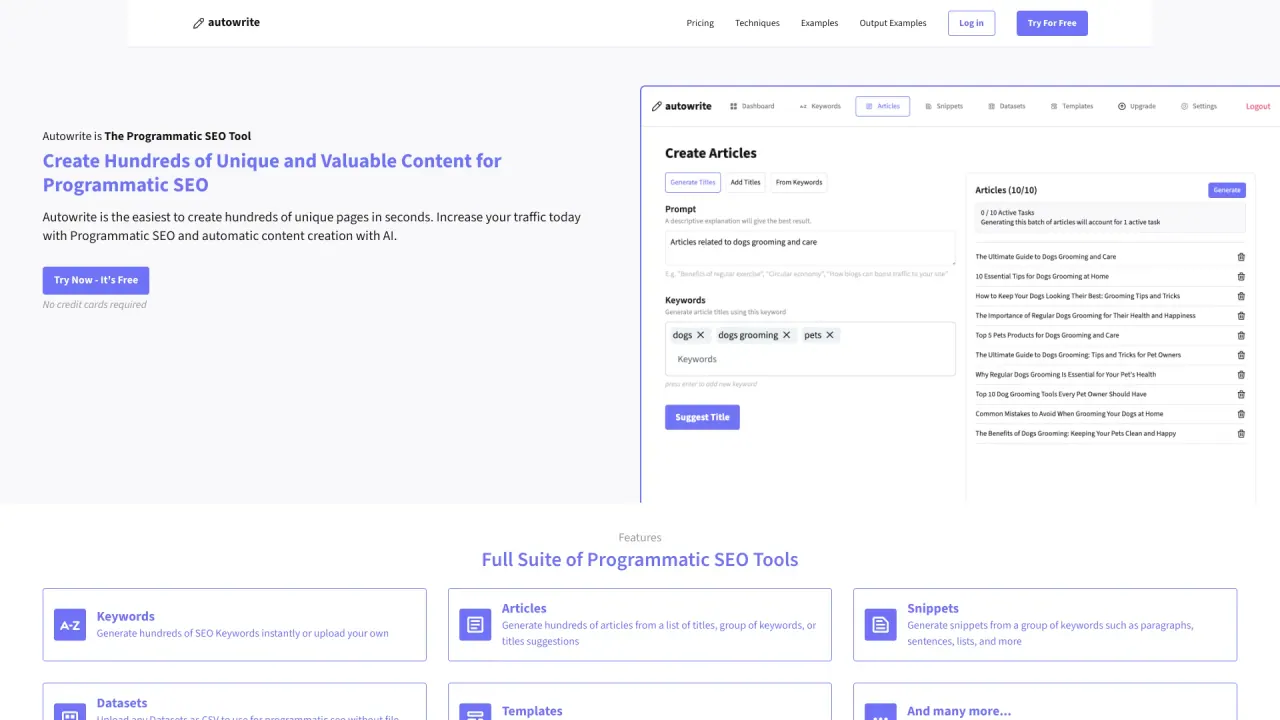This screenshot has width=1280, height=720.
Task: Switch to the Add Titles tab
Action: click(745, 182)
